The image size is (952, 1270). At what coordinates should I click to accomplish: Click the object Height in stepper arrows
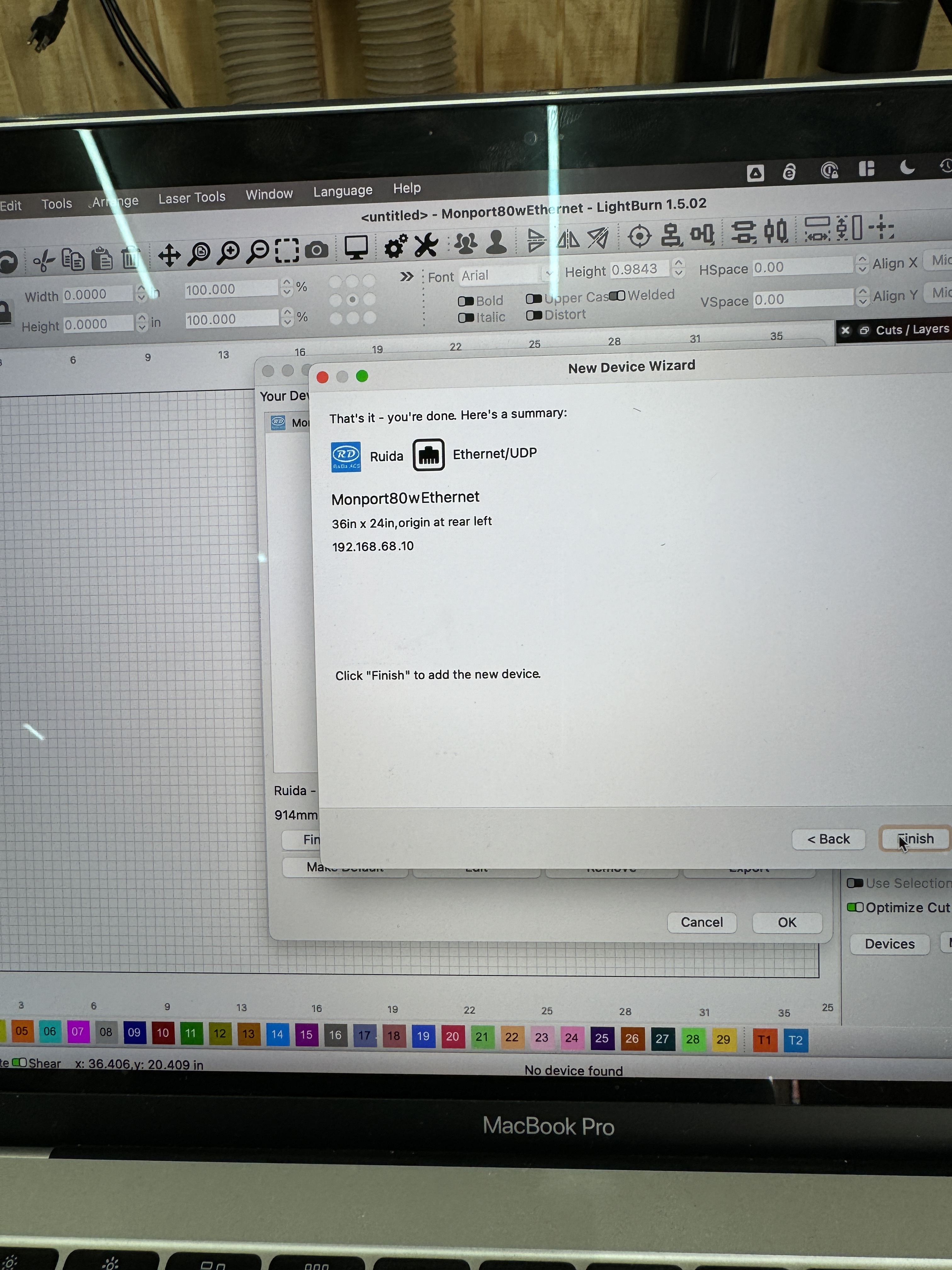pos(142,323)
